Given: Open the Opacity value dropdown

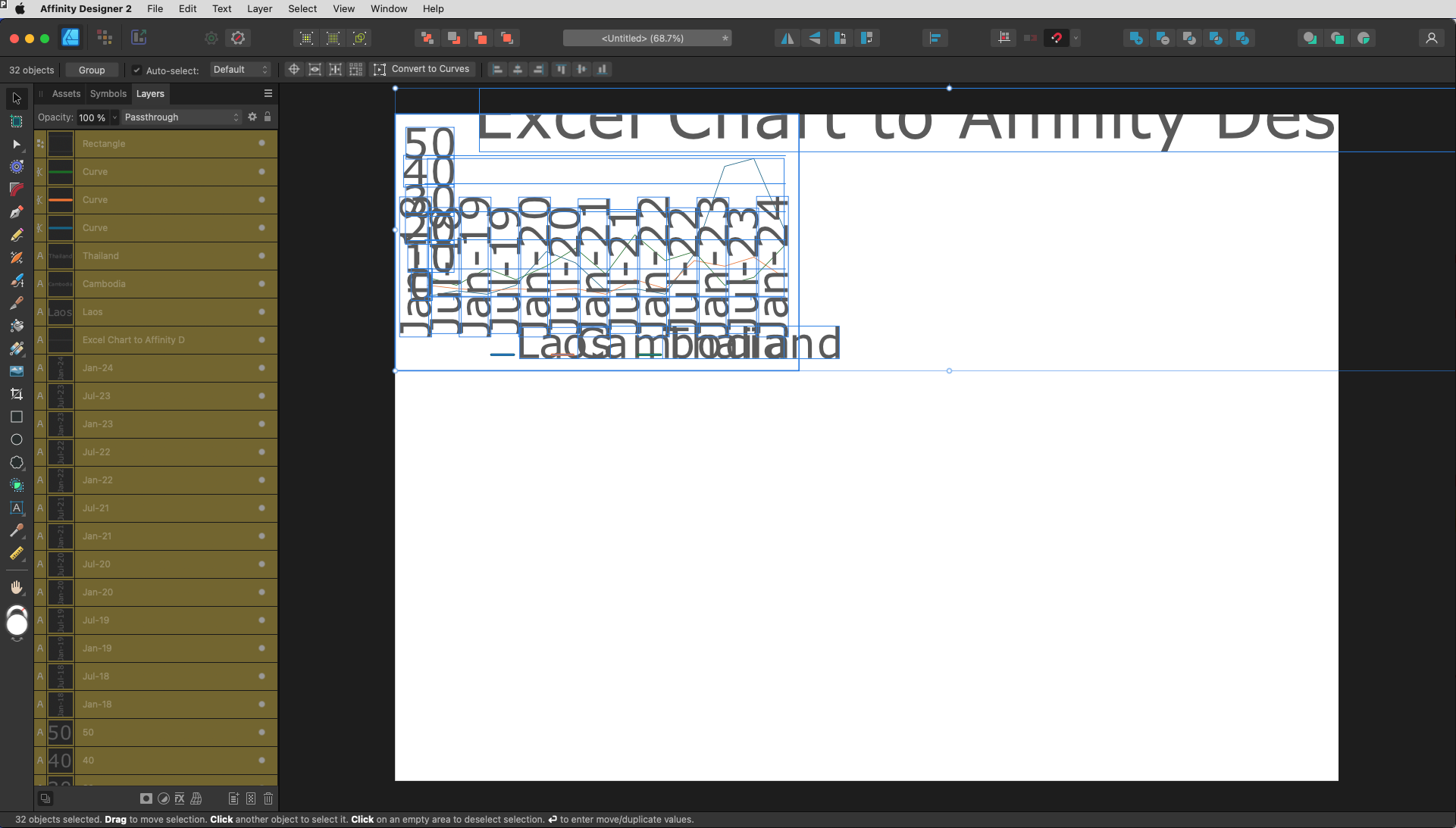Looking at the screenshot, I should tap(114, 117).
